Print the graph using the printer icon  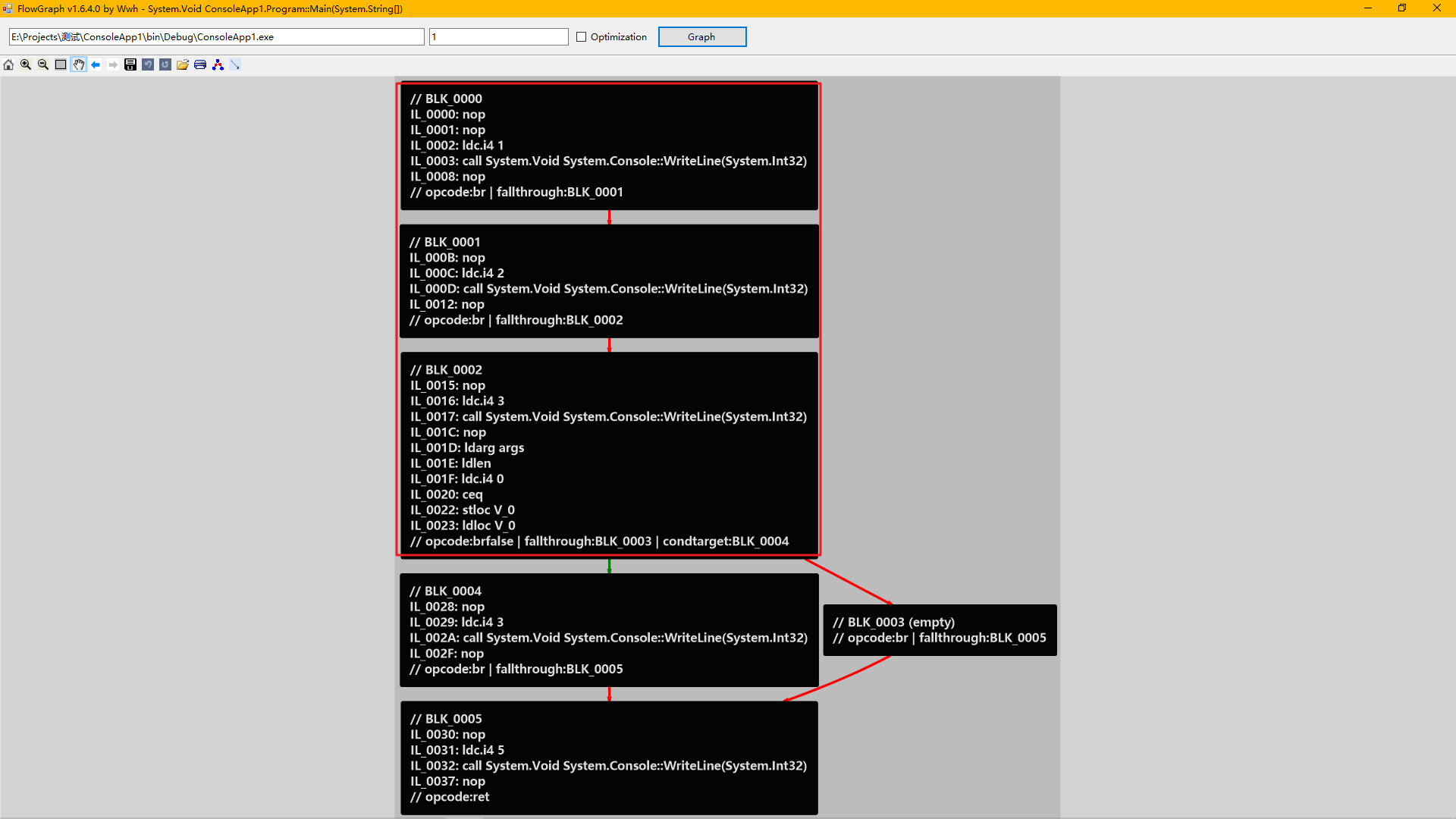200,64
